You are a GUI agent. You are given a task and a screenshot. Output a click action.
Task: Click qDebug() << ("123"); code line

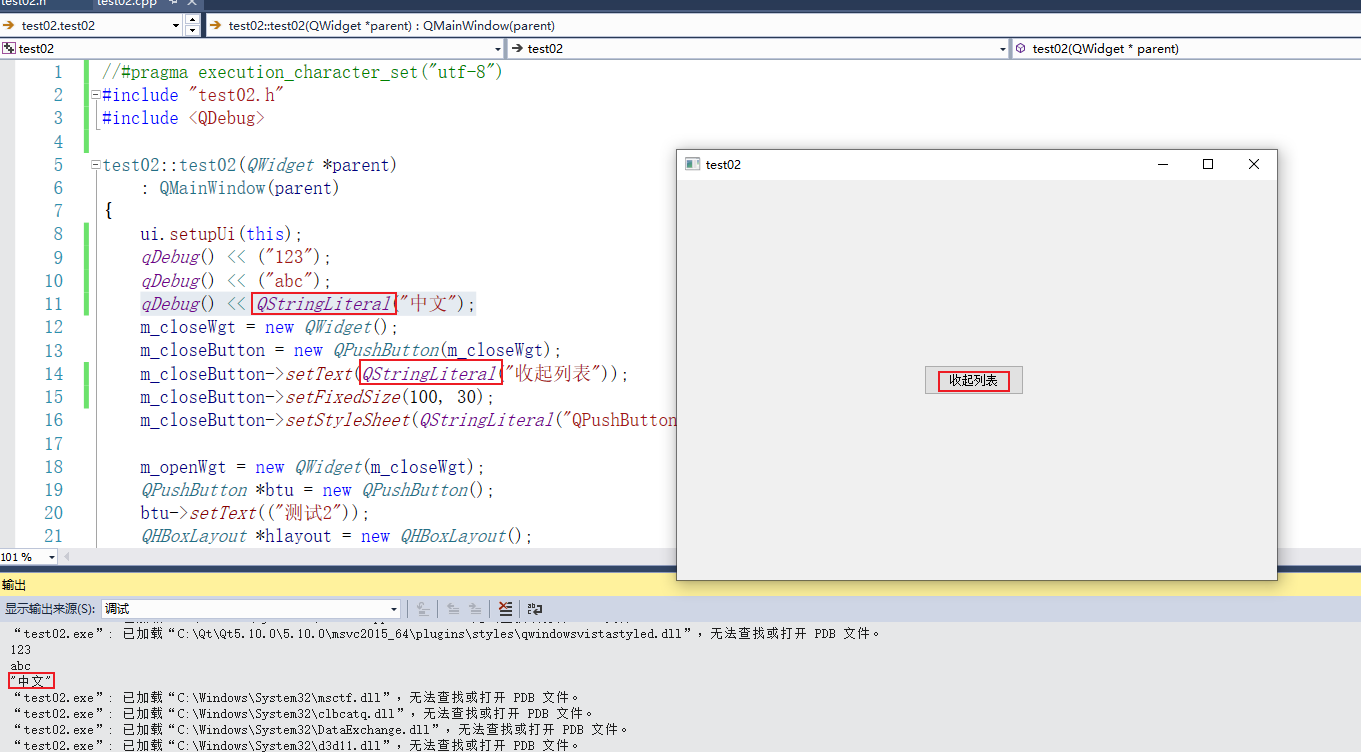tap(235, 257)
